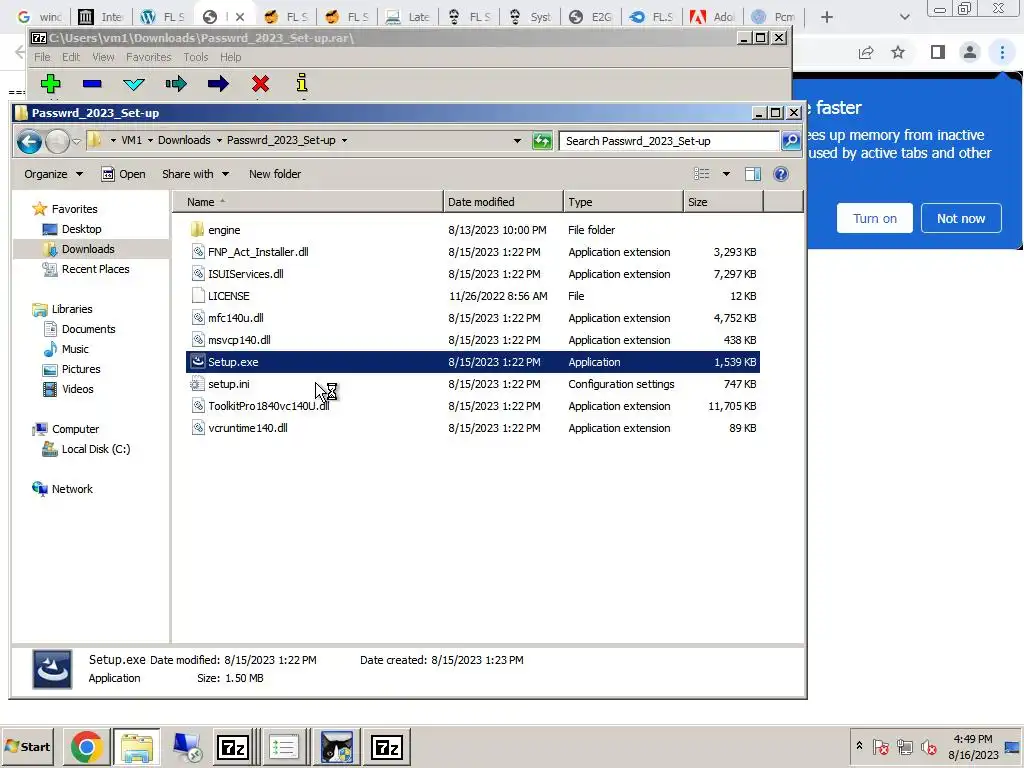Open Chrome from the taskbar

point(86,747)
